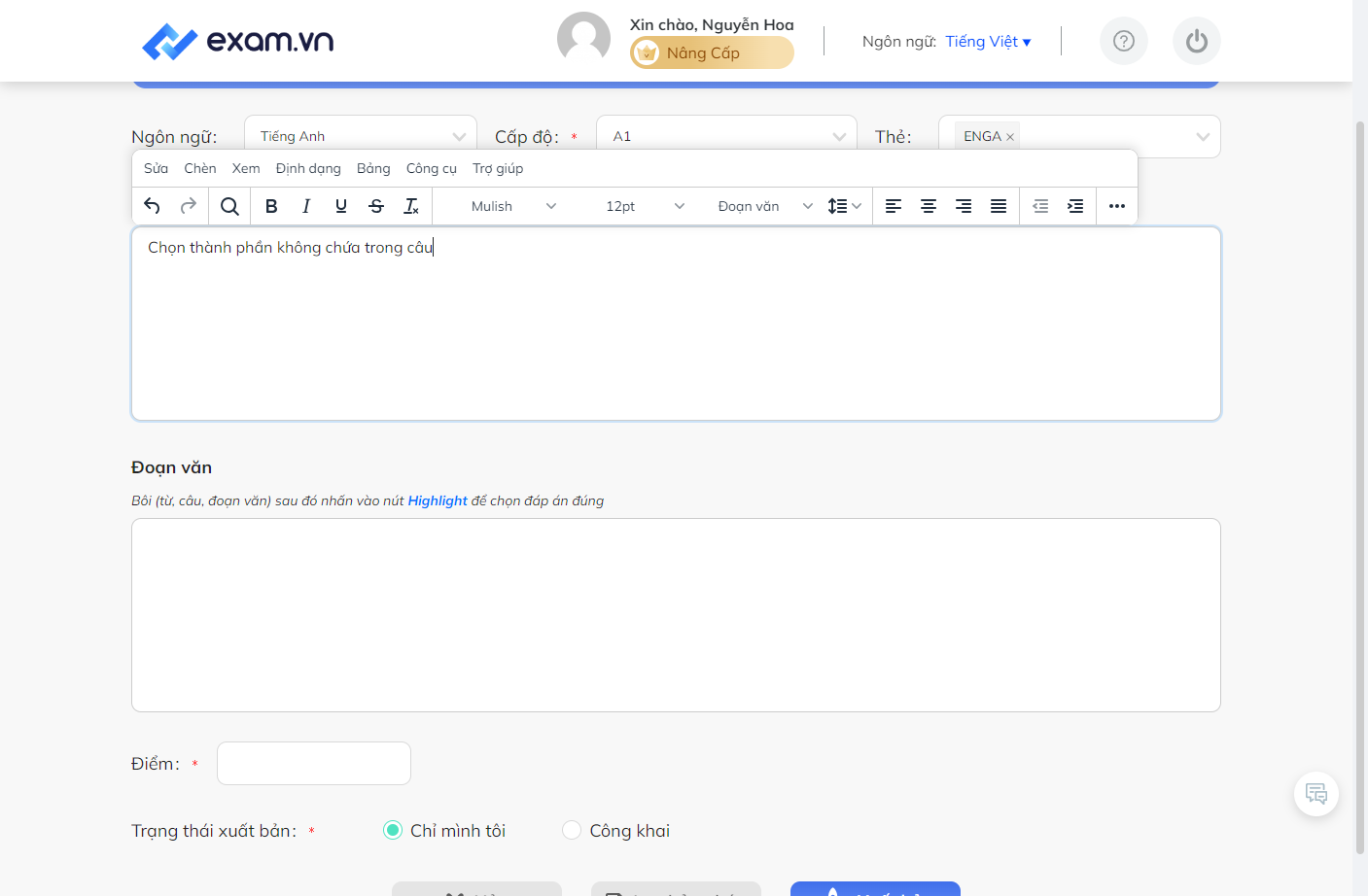This screenshot has height=896, width=1368.
Task: Toggle underline formatting
Action: click(x=341, y=206)
